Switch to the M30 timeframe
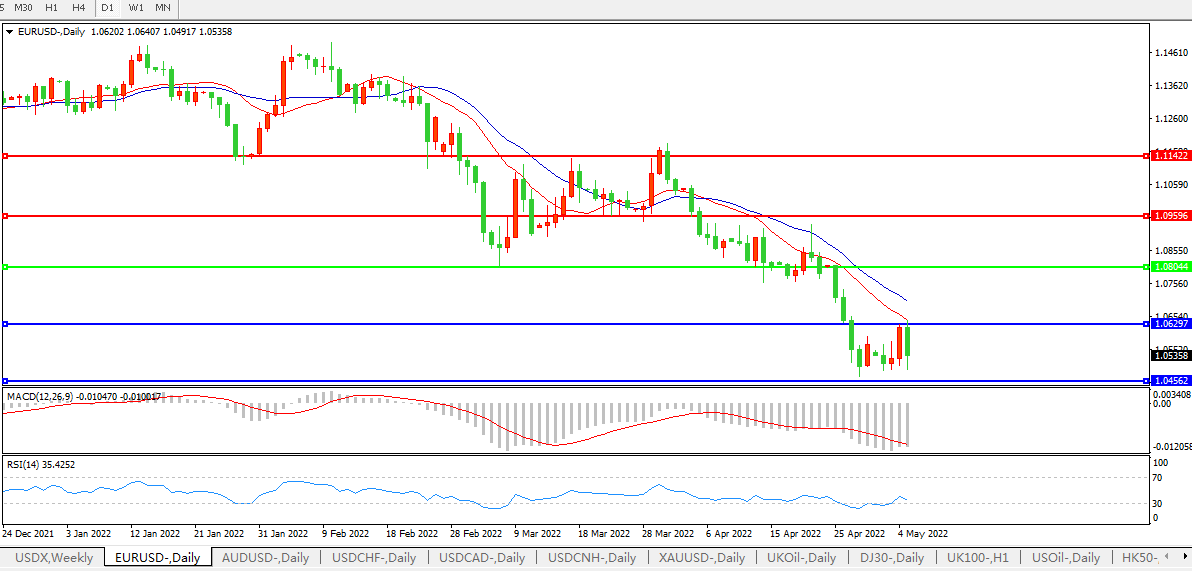1192x571 pixels. coord(23,8)
